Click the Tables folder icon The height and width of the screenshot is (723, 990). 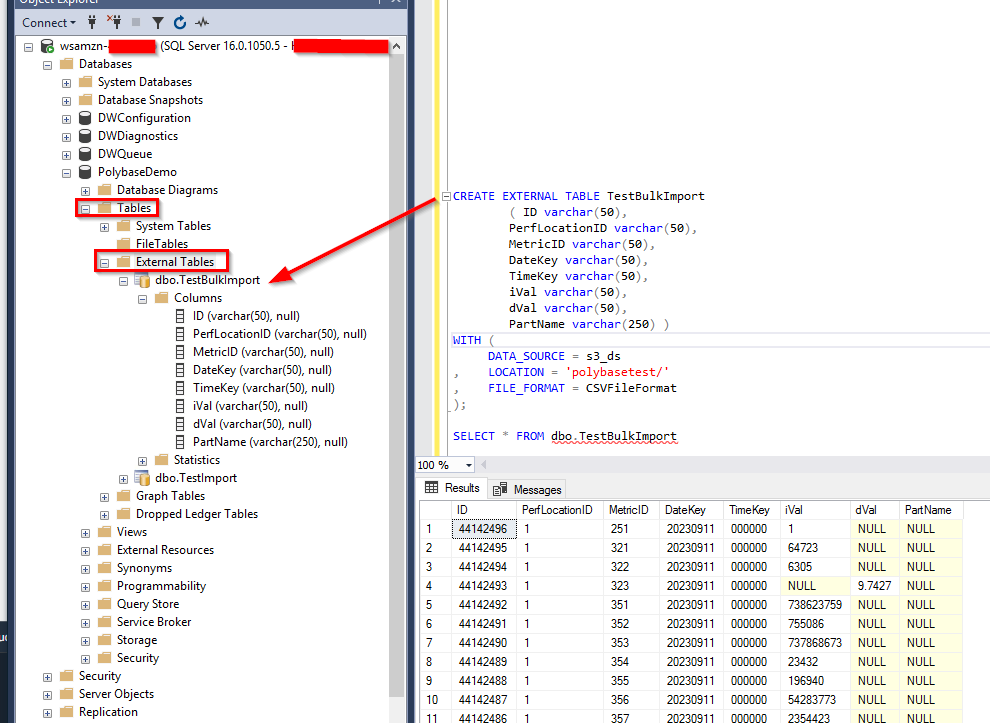104,208
